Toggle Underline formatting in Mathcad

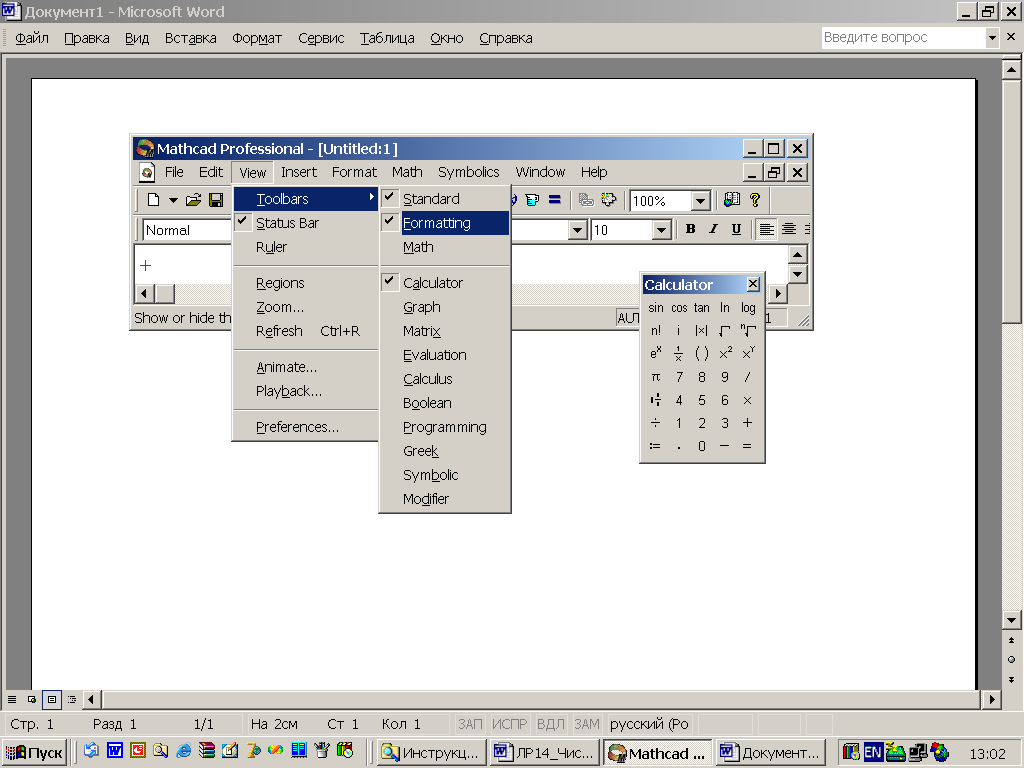click(x=736, y=229)
